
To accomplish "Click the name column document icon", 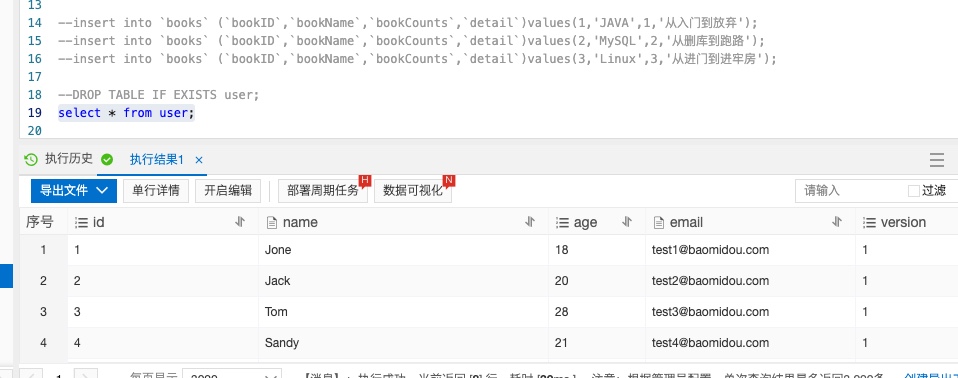I will tap(272, 223).
